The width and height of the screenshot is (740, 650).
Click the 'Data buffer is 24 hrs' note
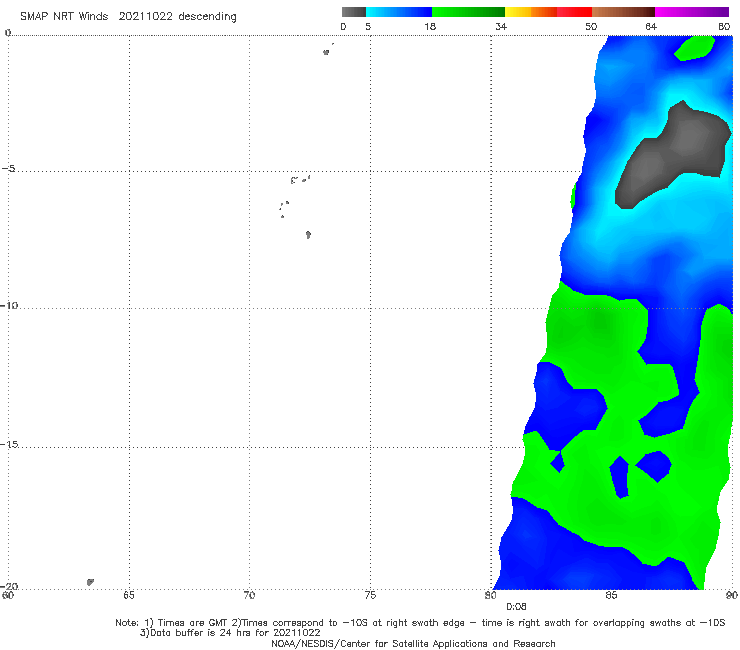click(x=230, y=633)
